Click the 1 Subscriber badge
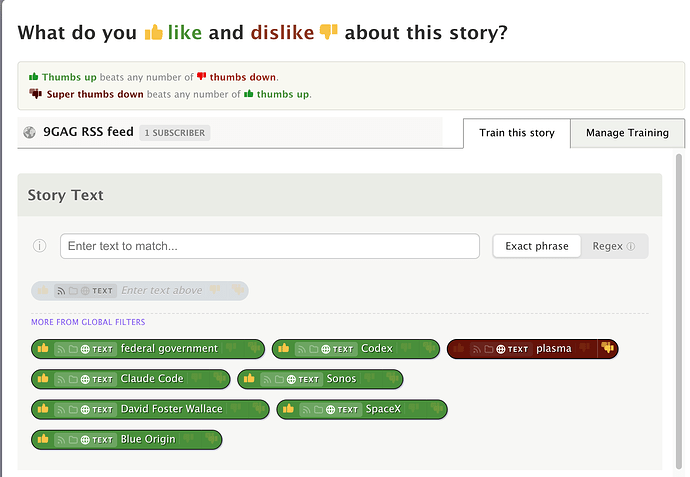Screen dimensions: 690x477 point(175,132)
